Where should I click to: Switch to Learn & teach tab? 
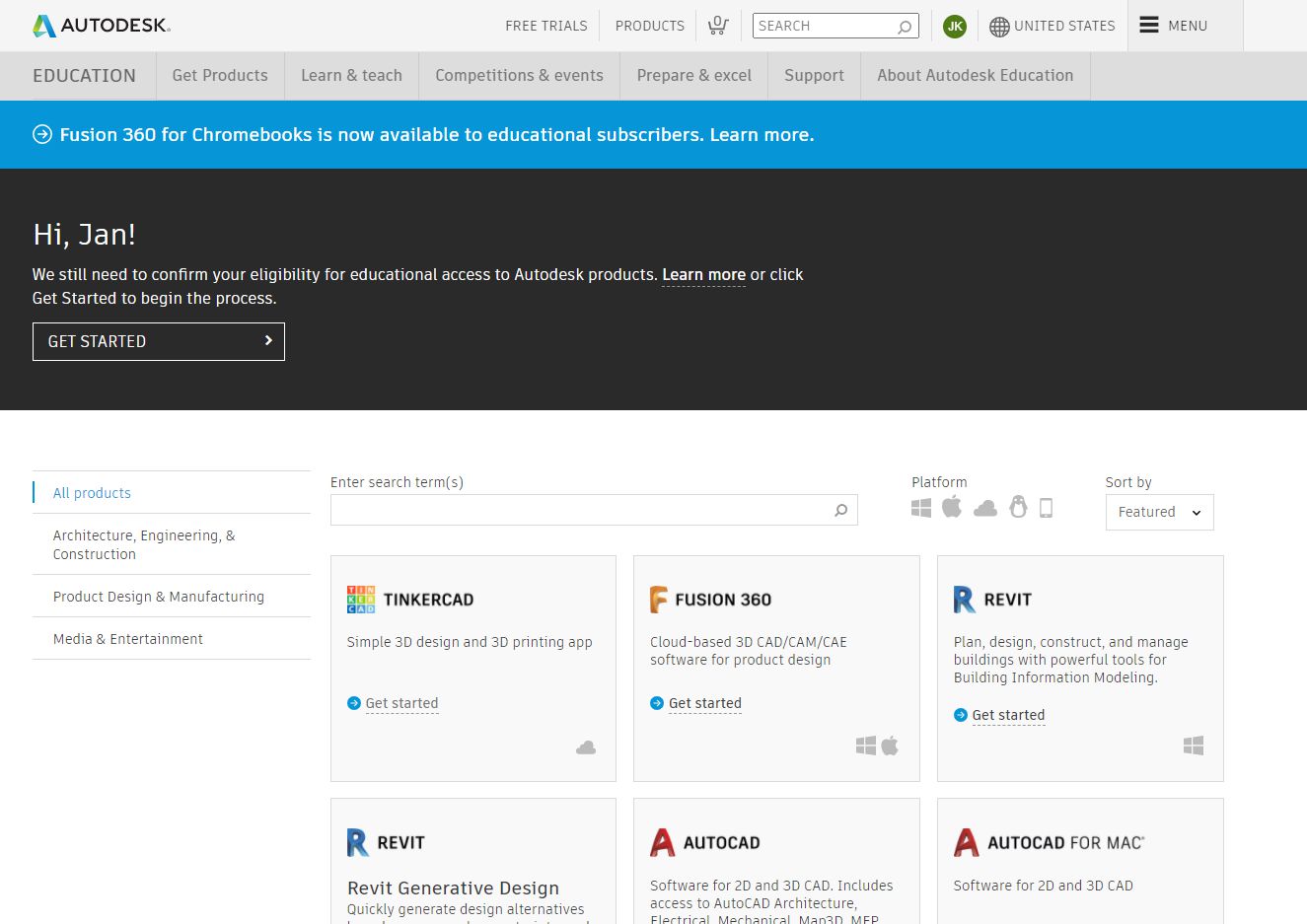click(x=351, y=76)
